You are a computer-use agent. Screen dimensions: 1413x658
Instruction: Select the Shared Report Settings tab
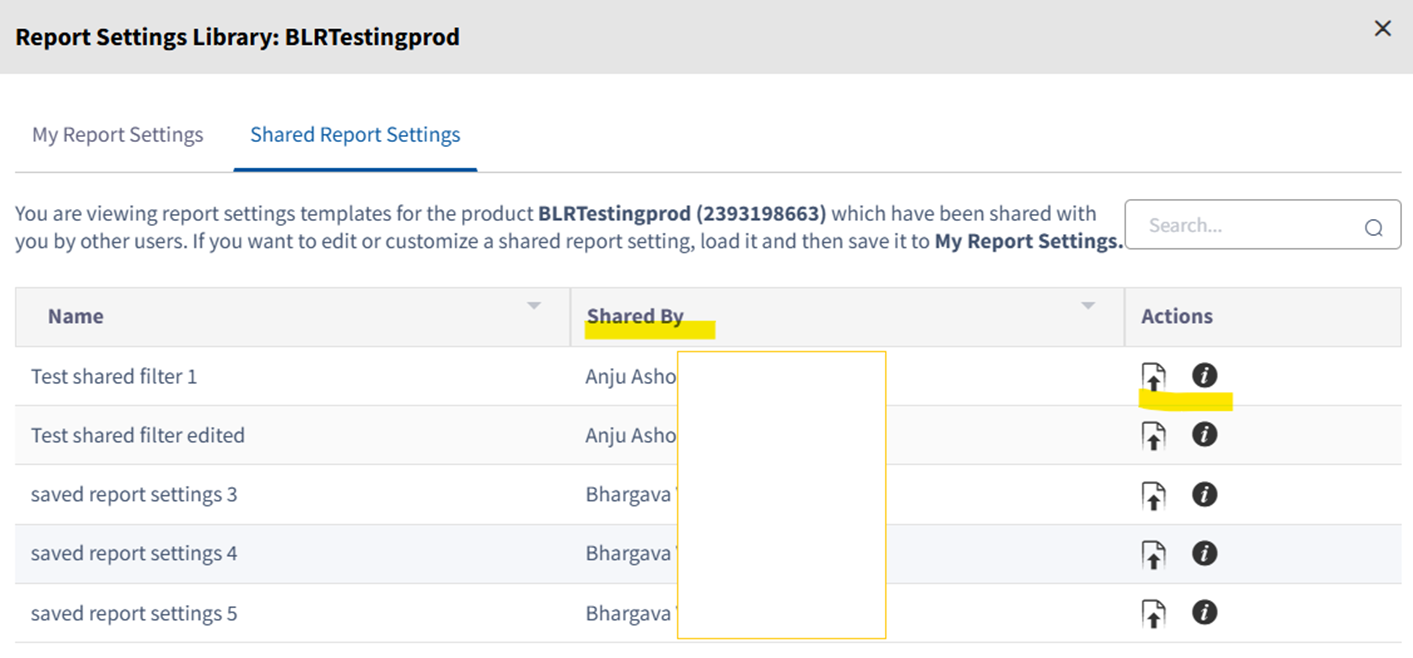355,135
